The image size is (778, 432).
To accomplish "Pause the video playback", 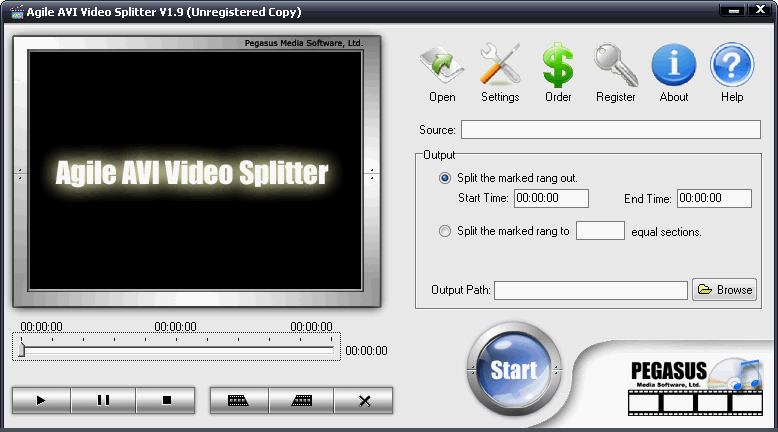I will [x=103, y=400].
